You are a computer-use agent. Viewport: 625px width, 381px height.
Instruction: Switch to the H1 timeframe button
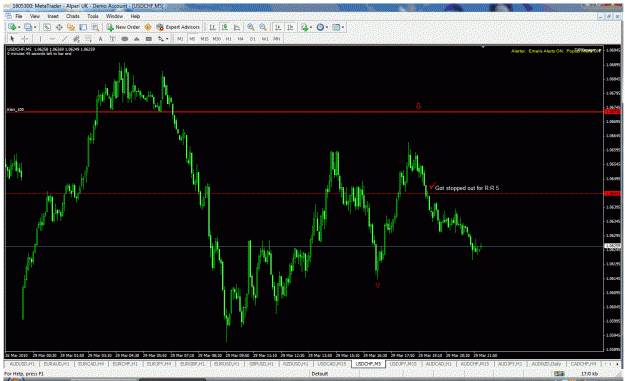(x=228, y=39)
